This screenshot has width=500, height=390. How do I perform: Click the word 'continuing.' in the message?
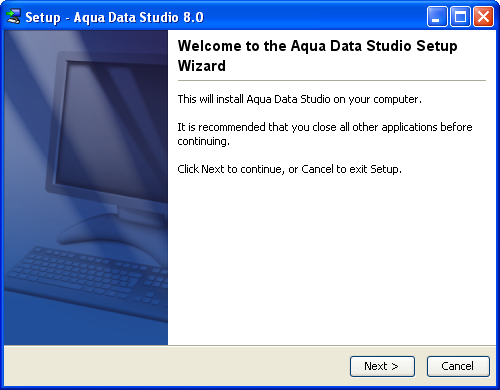click(x=203, y=141)
